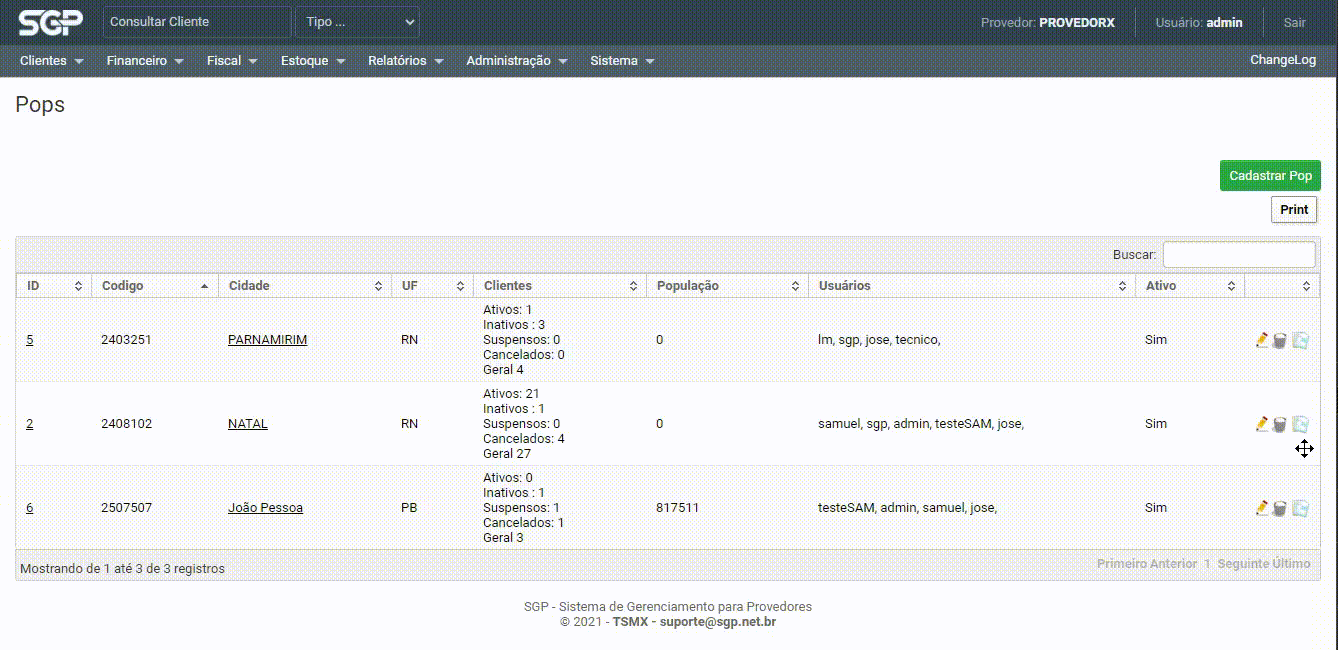Click the TSMX footer link
Screen dimensions: 1338x650
[x=630, y=622]
